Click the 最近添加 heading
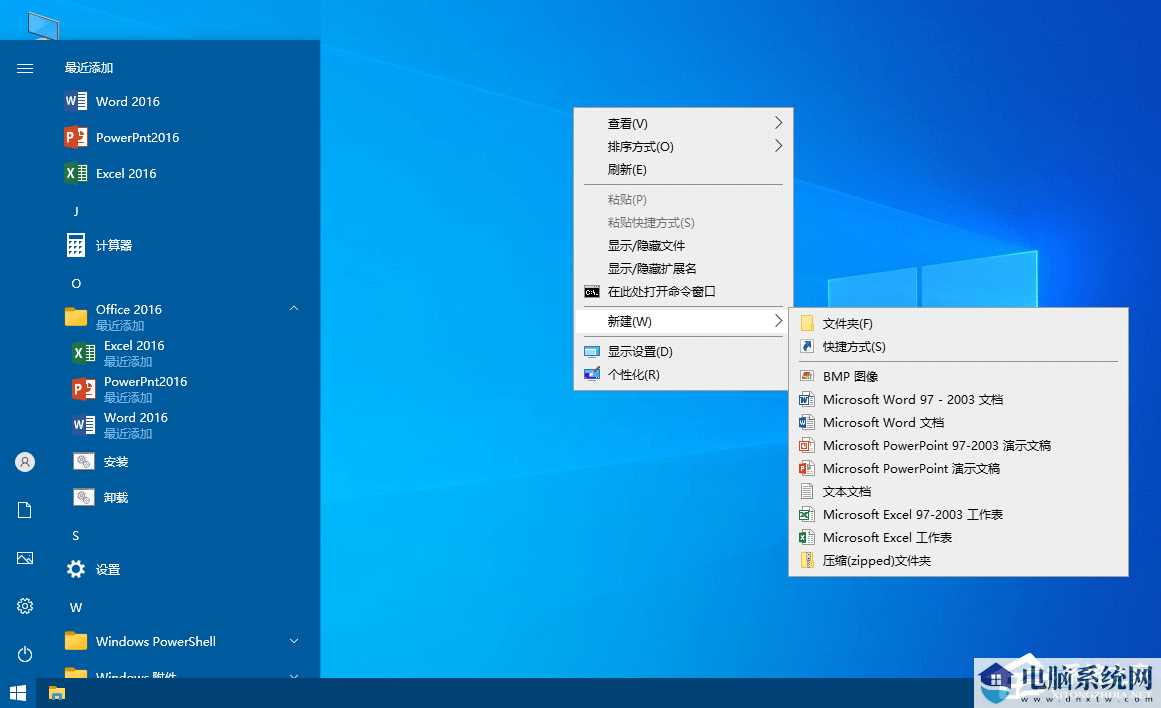 [x=89, y=67]
